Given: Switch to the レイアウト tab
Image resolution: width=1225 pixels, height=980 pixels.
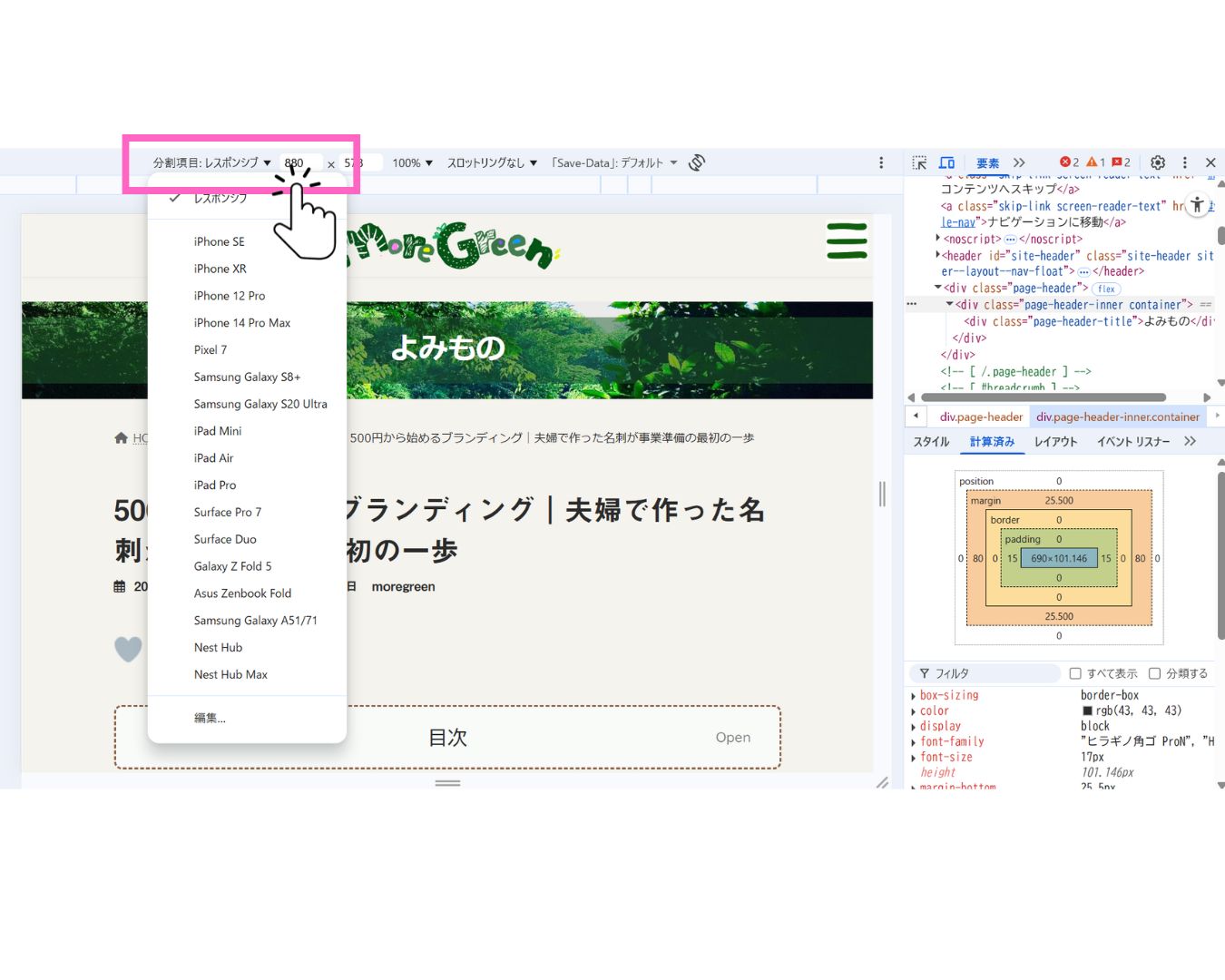Looking at the screenshot, I should point(1055,442).
